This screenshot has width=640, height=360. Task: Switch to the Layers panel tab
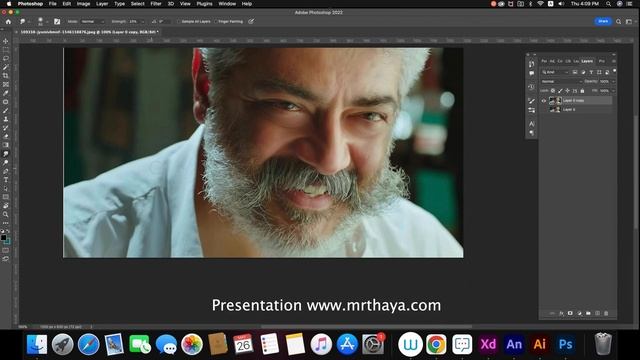pyautogui.click(x=587, y=61)
